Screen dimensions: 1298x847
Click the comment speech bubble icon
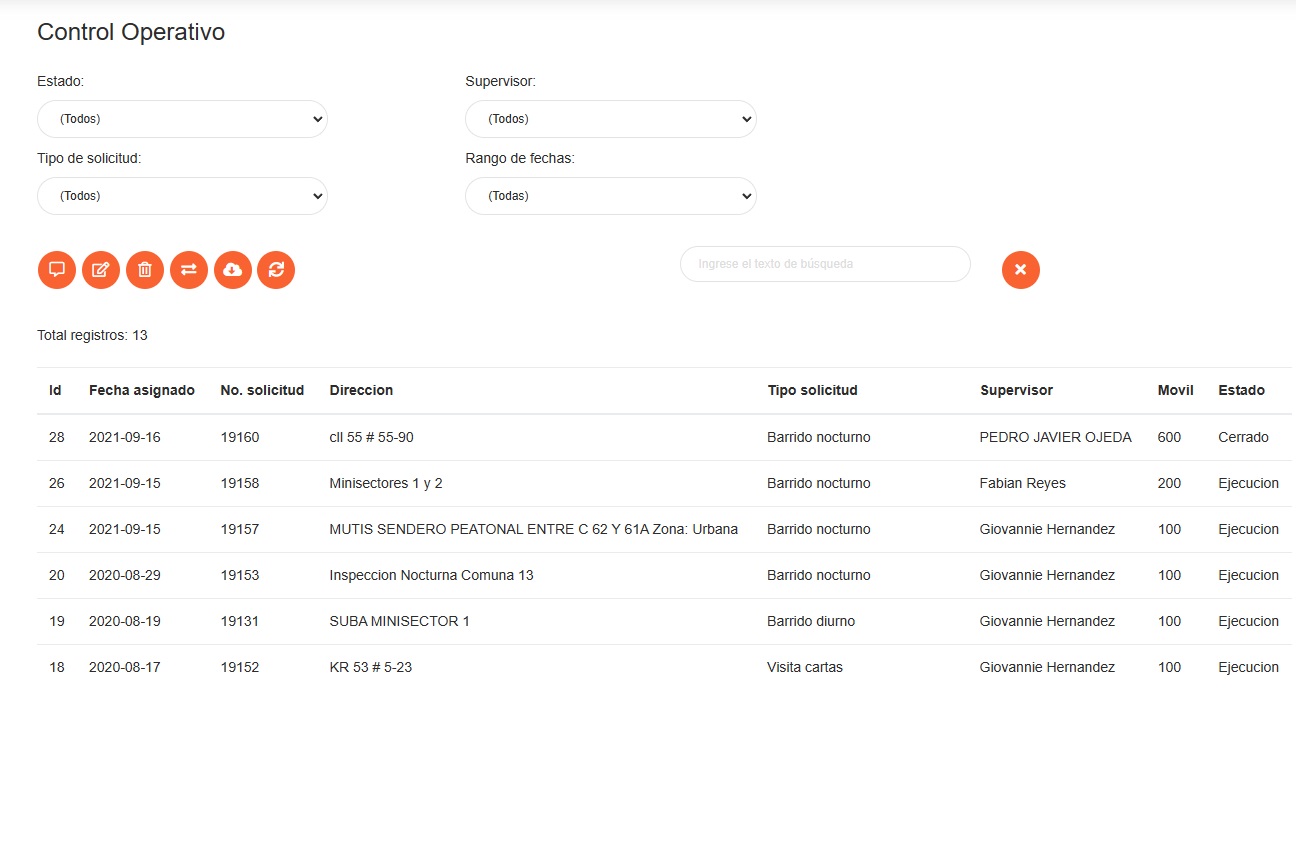[x=57, y=269]
